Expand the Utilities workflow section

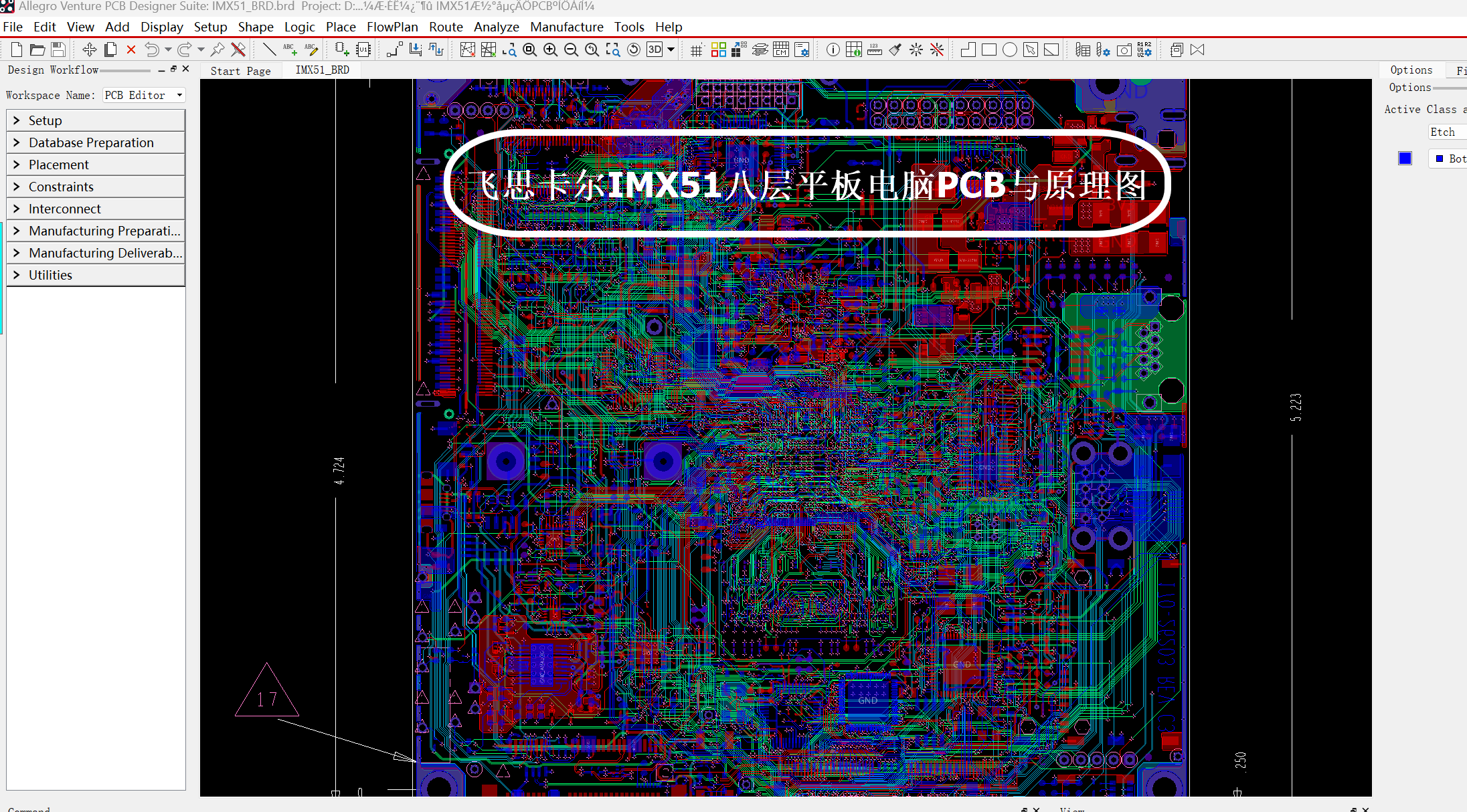(x=96, y=275)
